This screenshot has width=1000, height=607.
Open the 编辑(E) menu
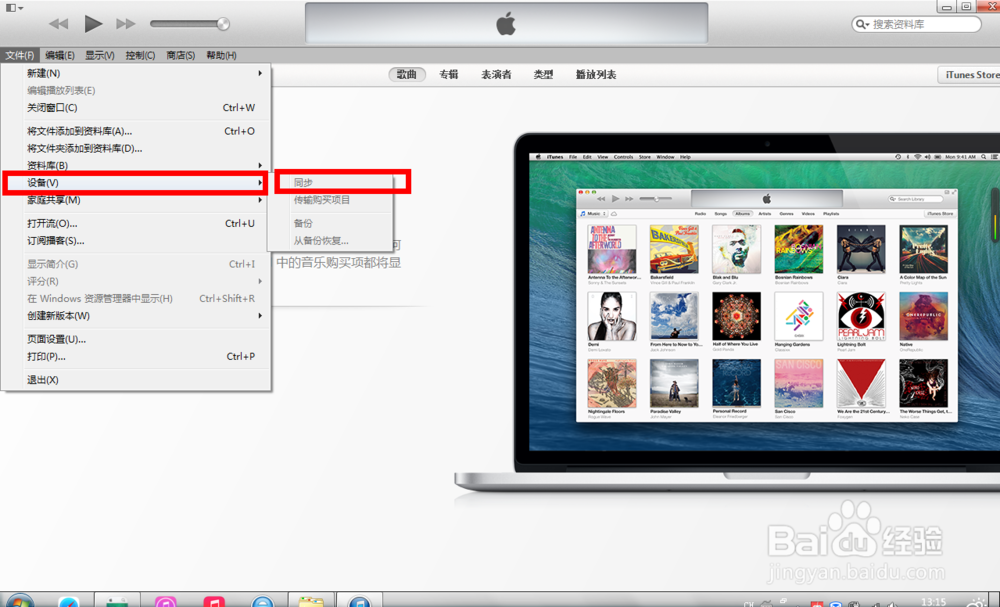(x=60, y=55)
